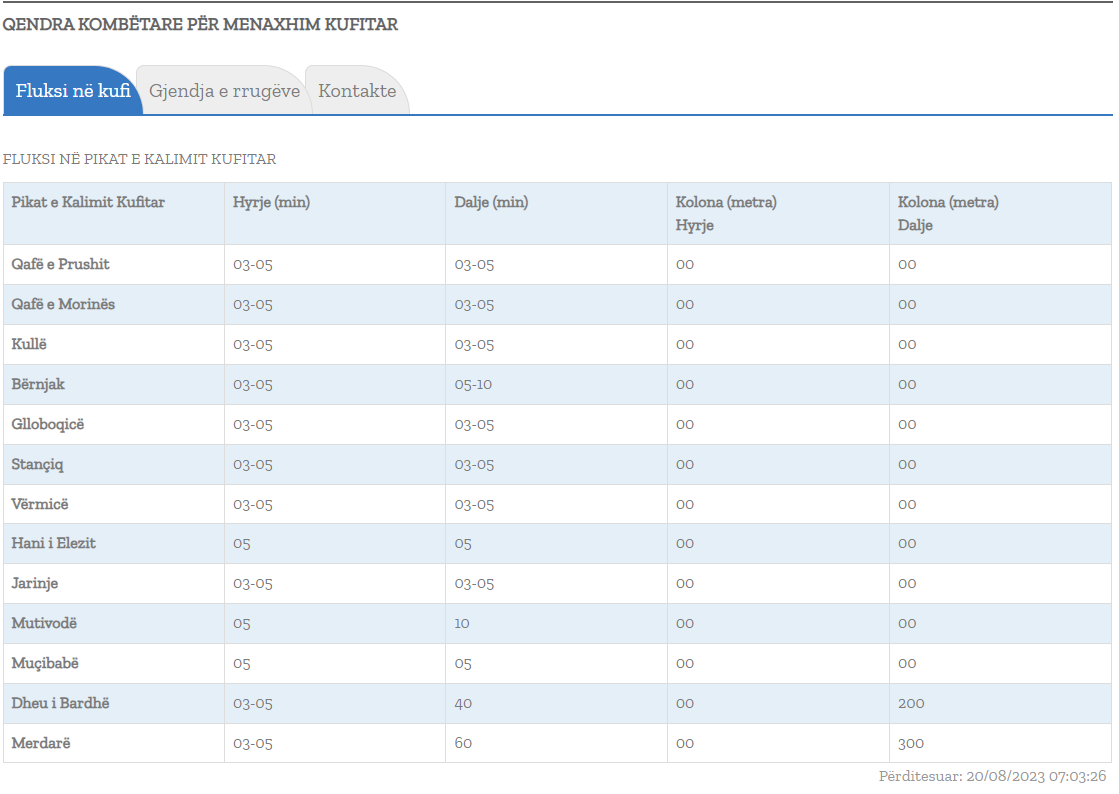Screen dimensions: 1119x794
Task: Open the Kontakte tab
Action: (357, 91)
